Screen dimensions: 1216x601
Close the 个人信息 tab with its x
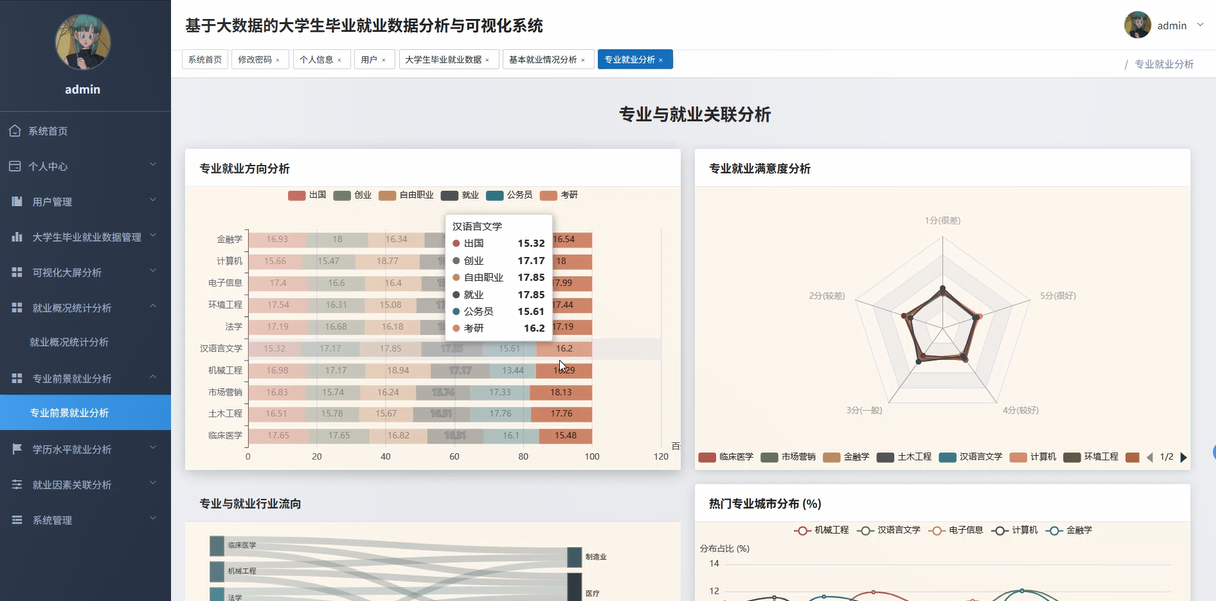[x=339, y=60]
